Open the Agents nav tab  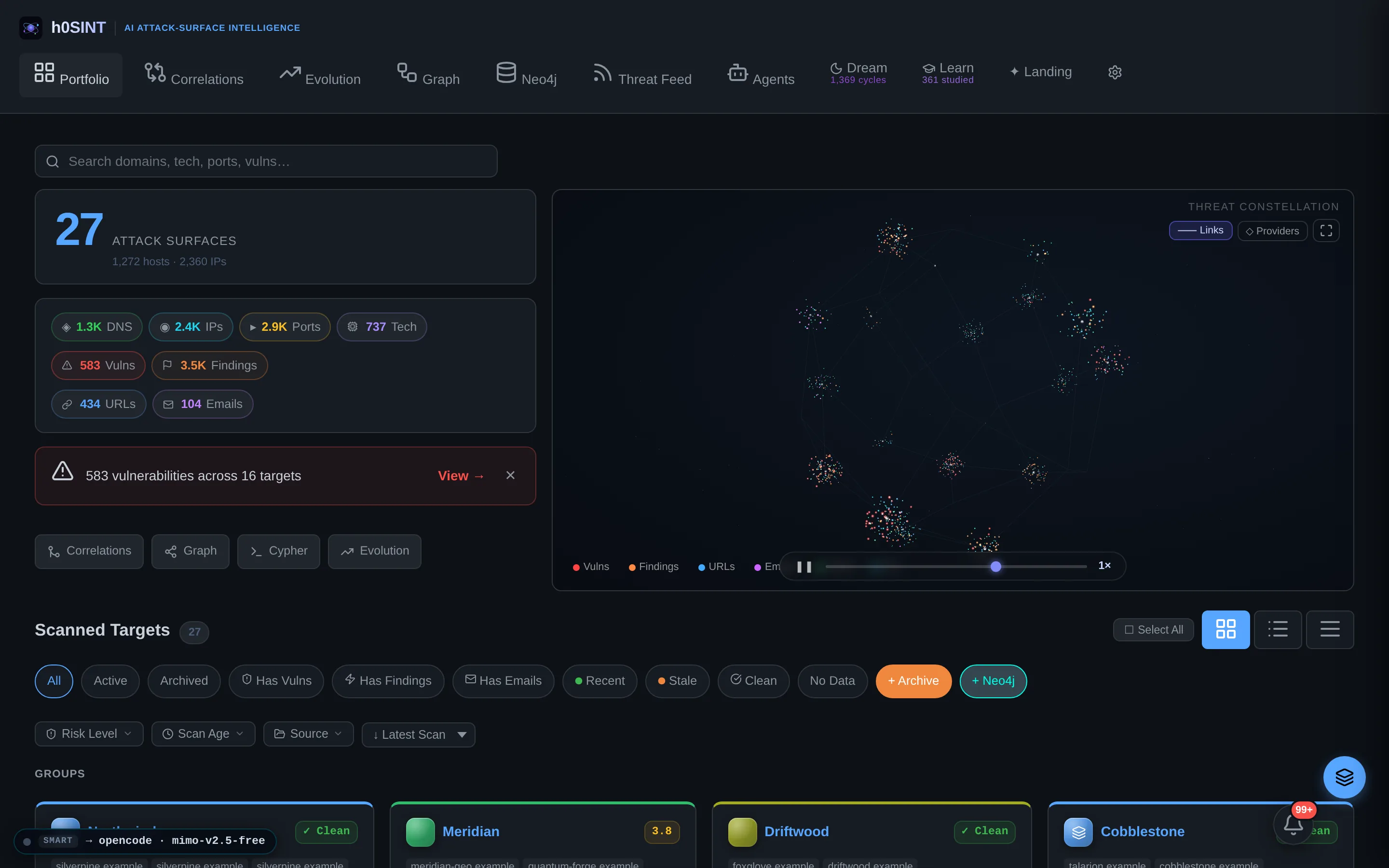pyautogui.click(x=761, y=75)
